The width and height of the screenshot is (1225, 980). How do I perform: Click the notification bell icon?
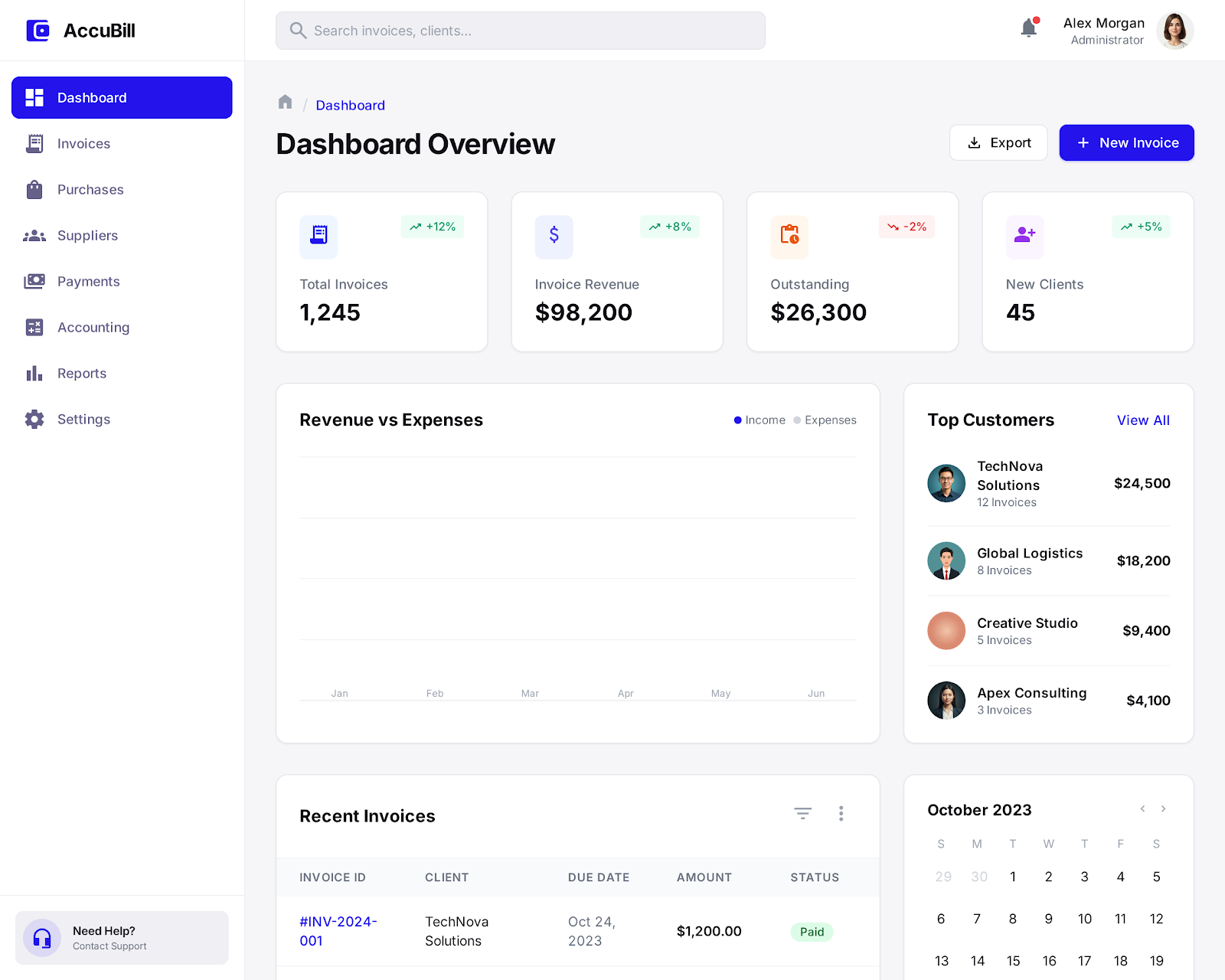[x=1028, y=29]
